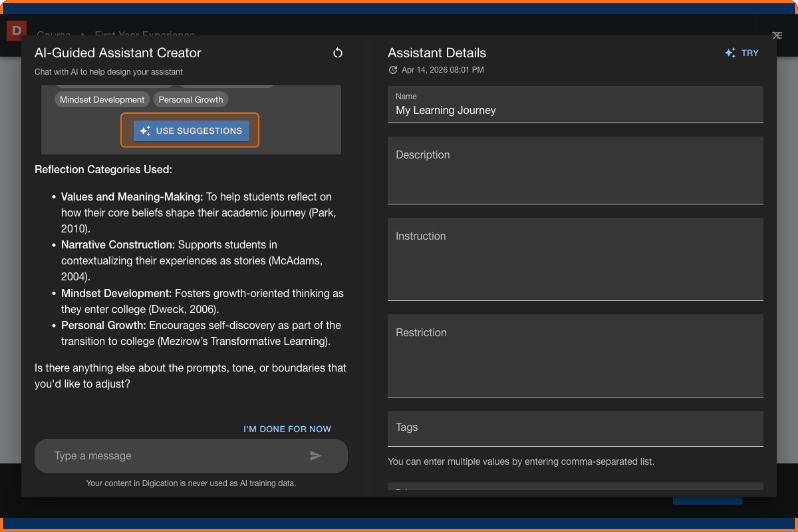The height and width of the screenshot is (532, 798).
Task: Click the Restriction text area
Action: [575, 356]
